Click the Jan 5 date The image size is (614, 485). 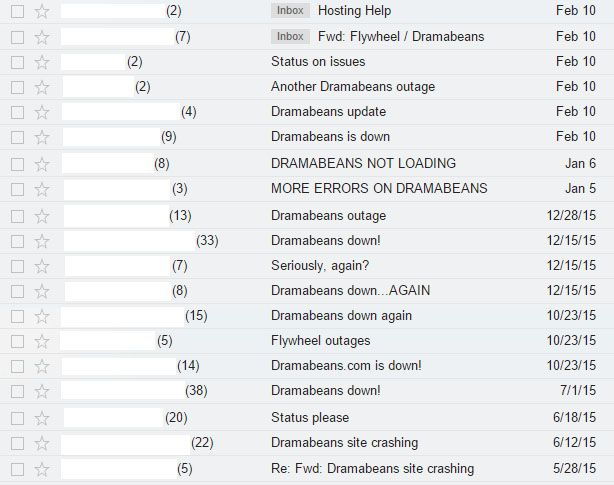581,188
